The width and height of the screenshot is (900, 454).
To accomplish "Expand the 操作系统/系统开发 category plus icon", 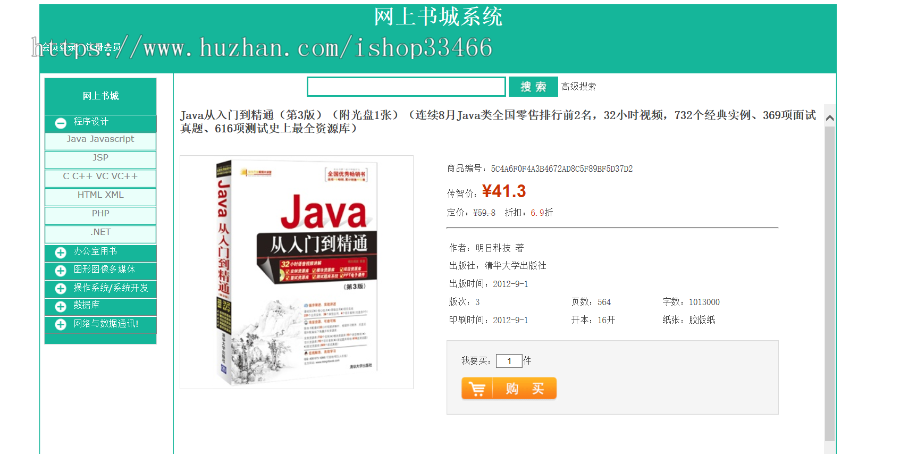I will (60, 289).
